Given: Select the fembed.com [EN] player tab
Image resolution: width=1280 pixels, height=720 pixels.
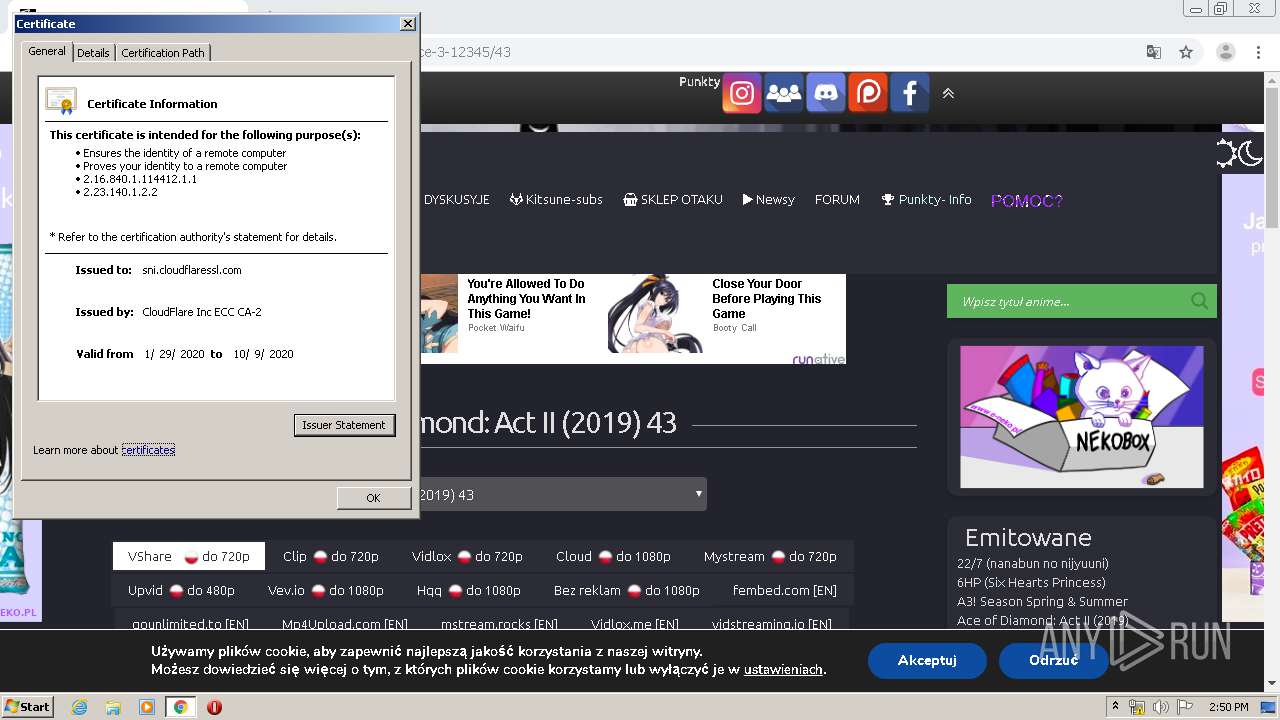Looking at the screenshot, I should [x=784, y=590].
